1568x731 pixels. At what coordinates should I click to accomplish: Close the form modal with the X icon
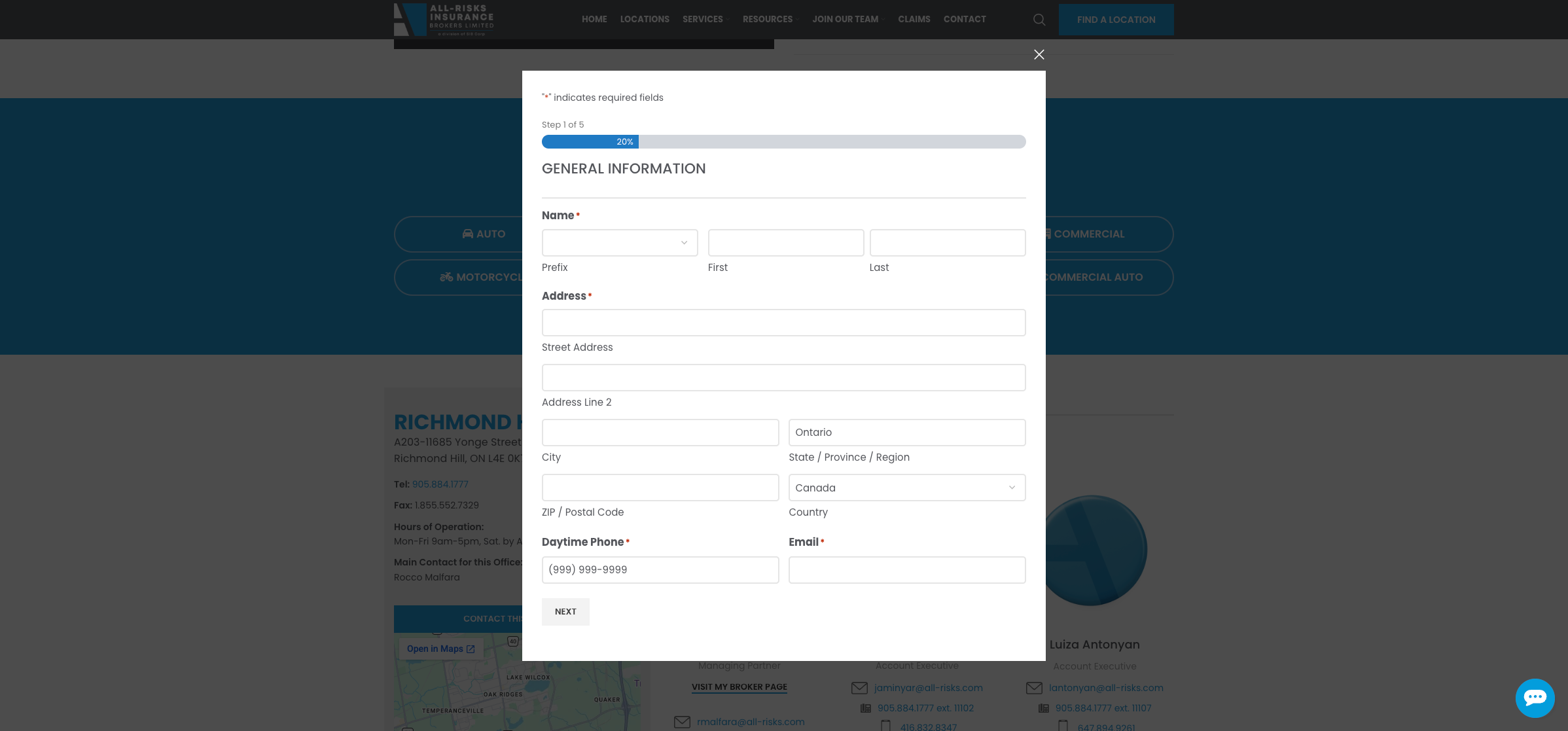point(1039,54)
